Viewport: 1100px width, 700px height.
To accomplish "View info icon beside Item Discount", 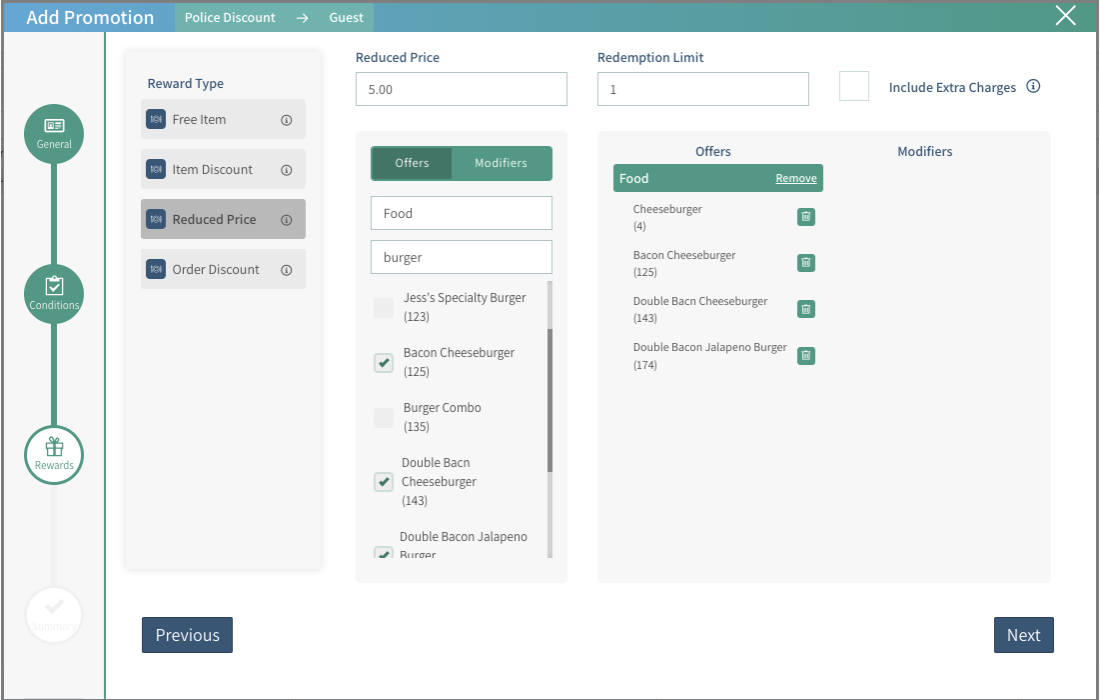I will [286, 170].
